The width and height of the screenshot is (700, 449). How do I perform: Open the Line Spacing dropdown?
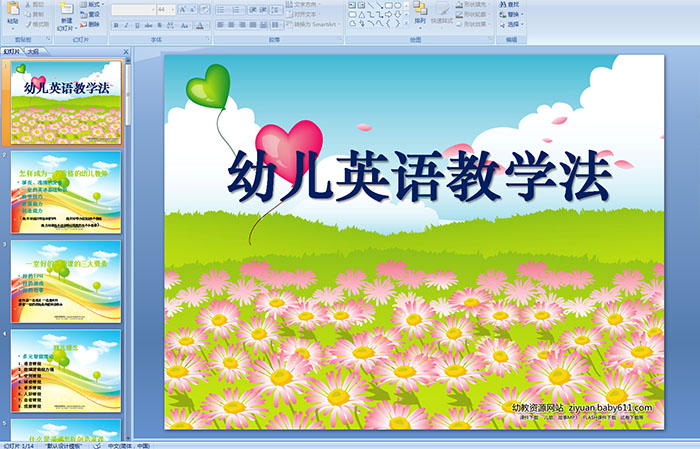(276, 10)
